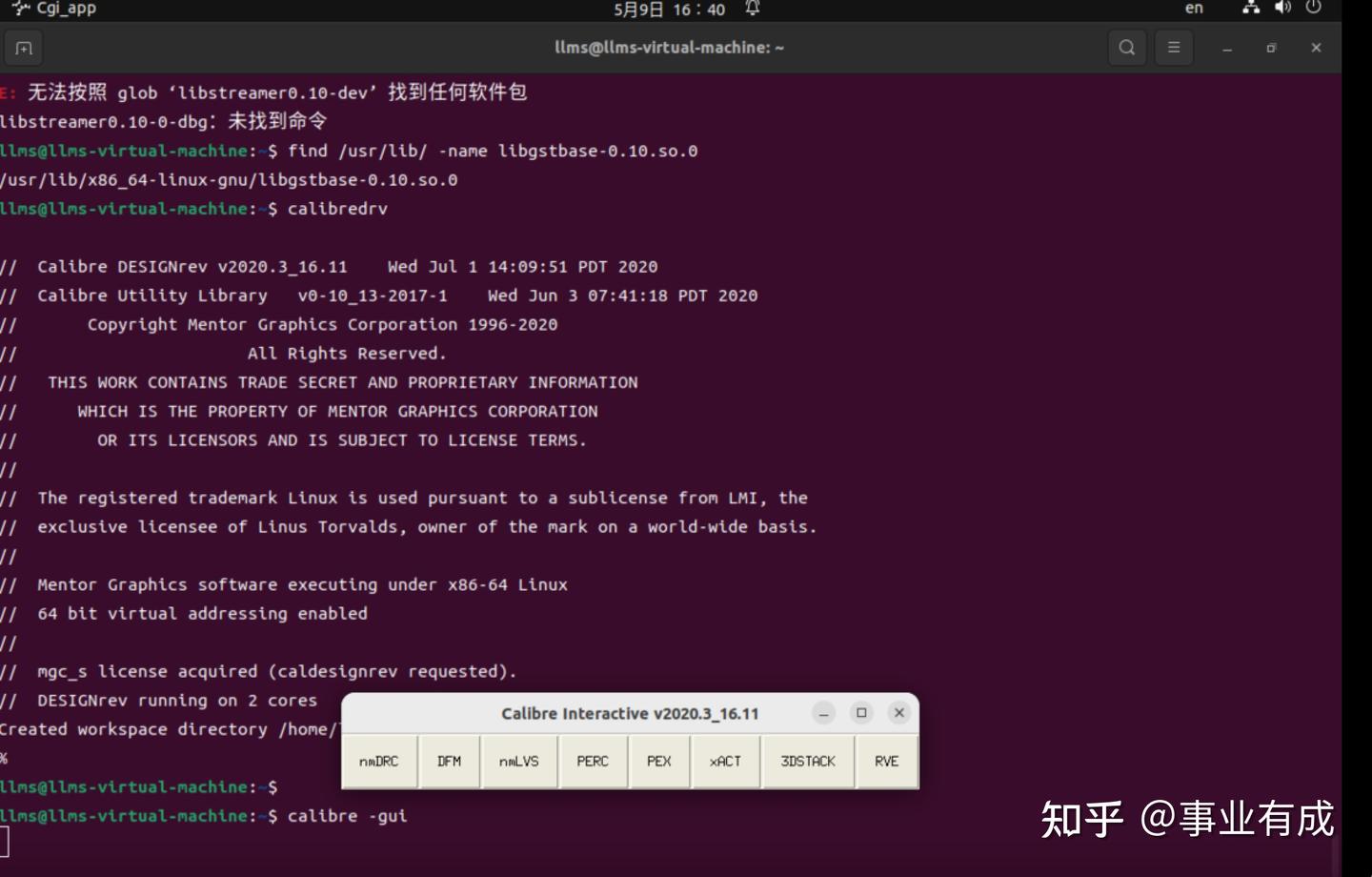The height and width of the screenshot is (877, 1372).
Task: Launch the 3DSTACK tool
Action: 808,761
